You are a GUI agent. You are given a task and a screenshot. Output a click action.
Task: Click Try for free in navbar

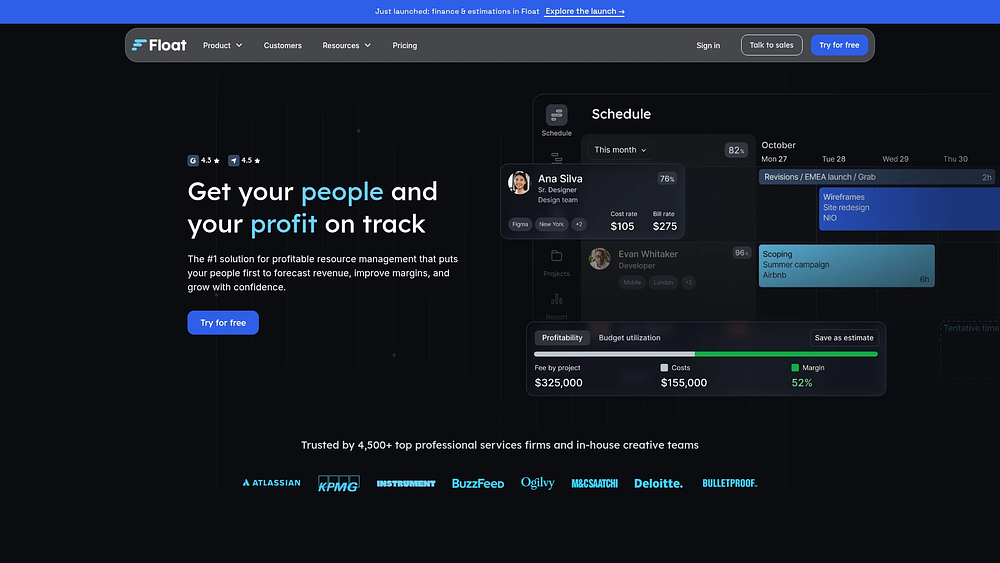[839, 45]
